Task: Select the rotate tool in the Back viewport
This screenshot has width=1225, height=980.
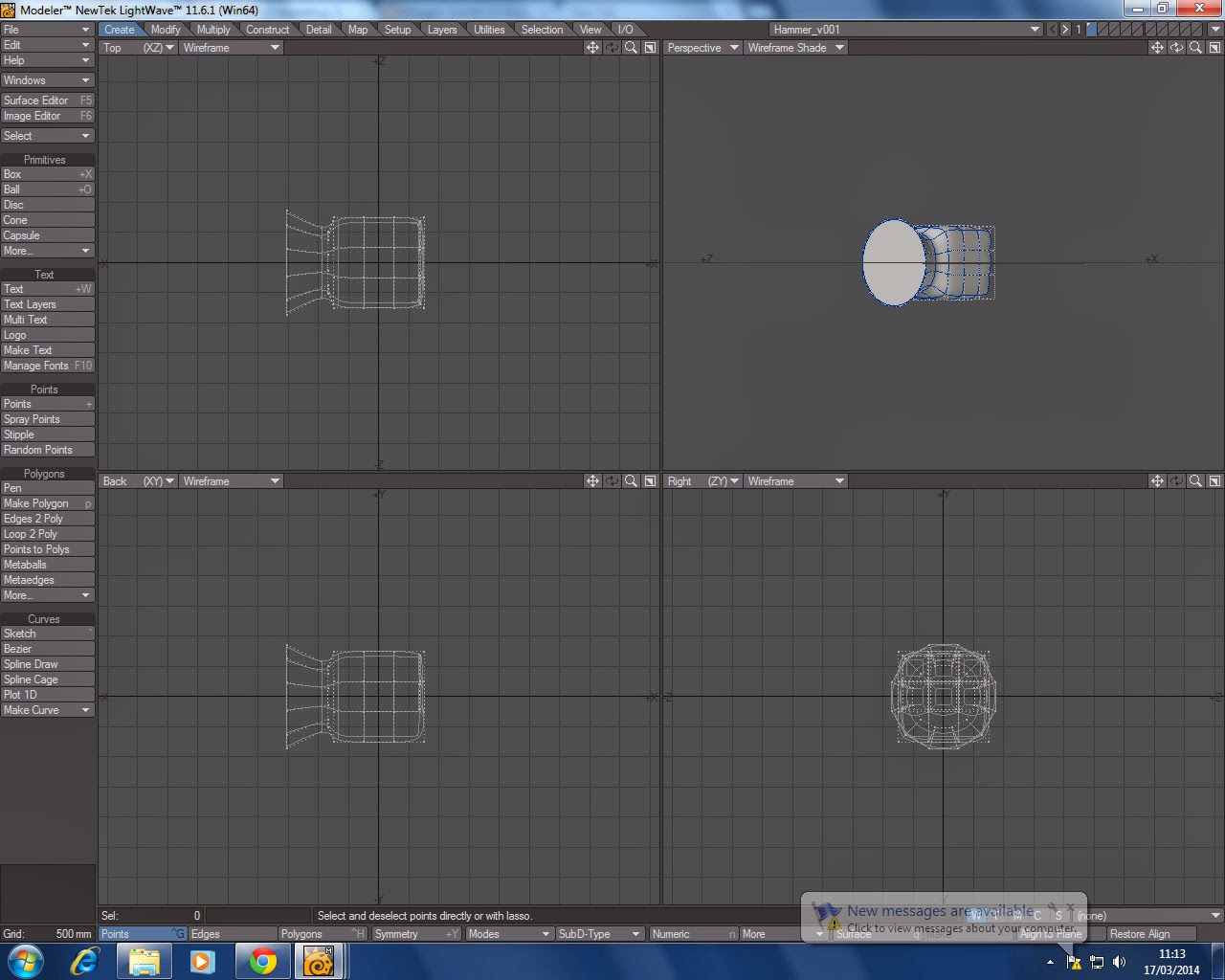Action: point(612,480)
